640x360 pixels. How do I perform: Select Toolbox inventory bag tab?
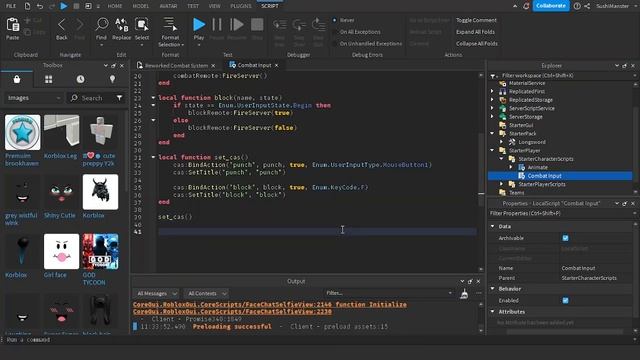(x=17, y=79)
